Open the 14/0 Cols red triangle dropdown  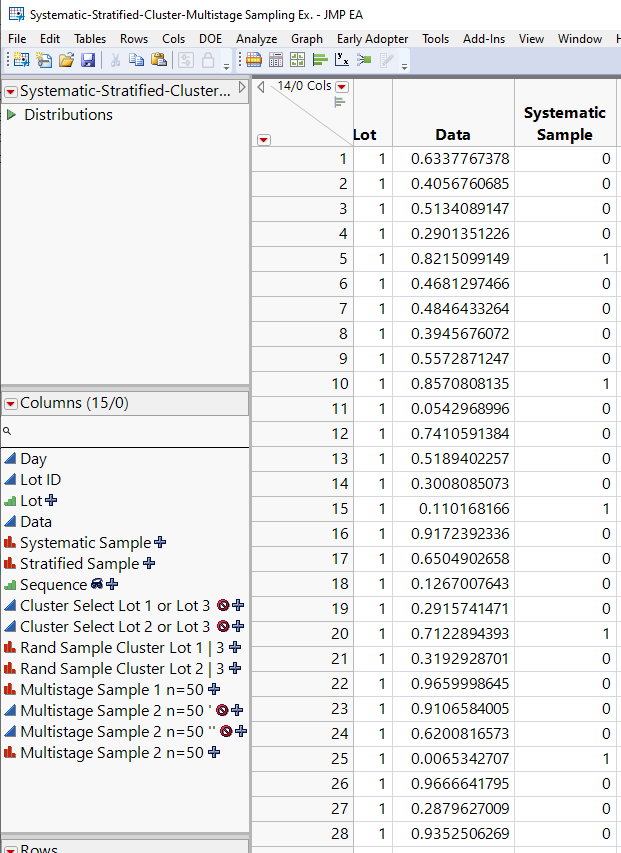(341, 85)
